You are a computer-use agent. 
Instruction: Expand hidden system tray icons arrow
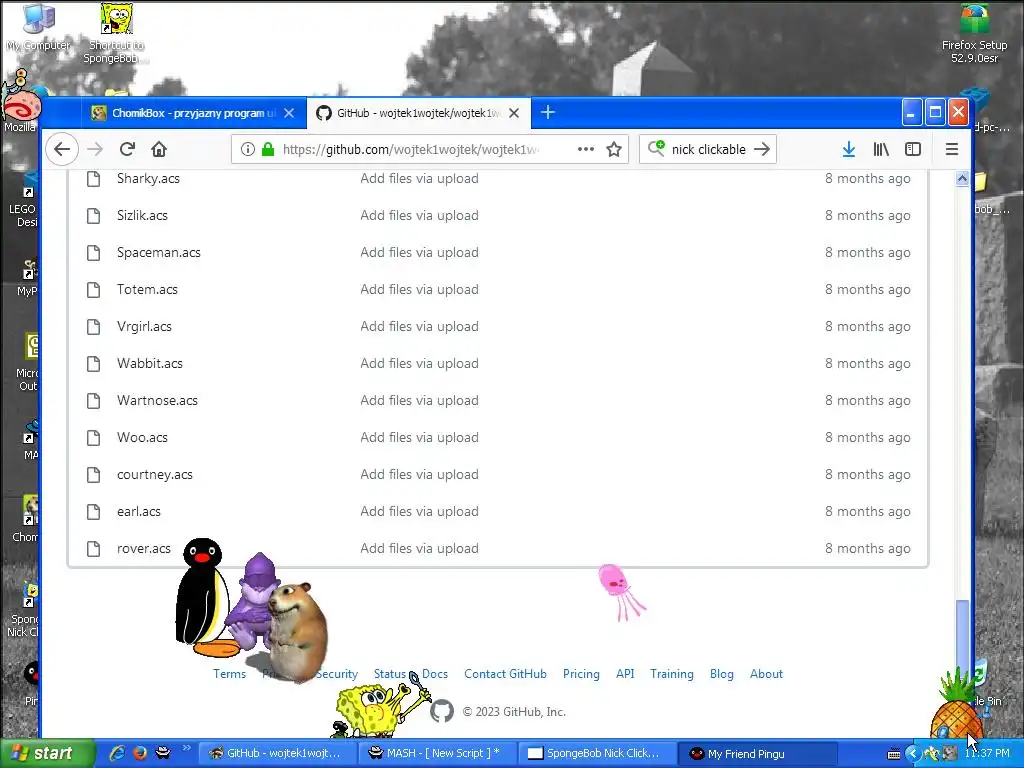(x=912, y=754)
